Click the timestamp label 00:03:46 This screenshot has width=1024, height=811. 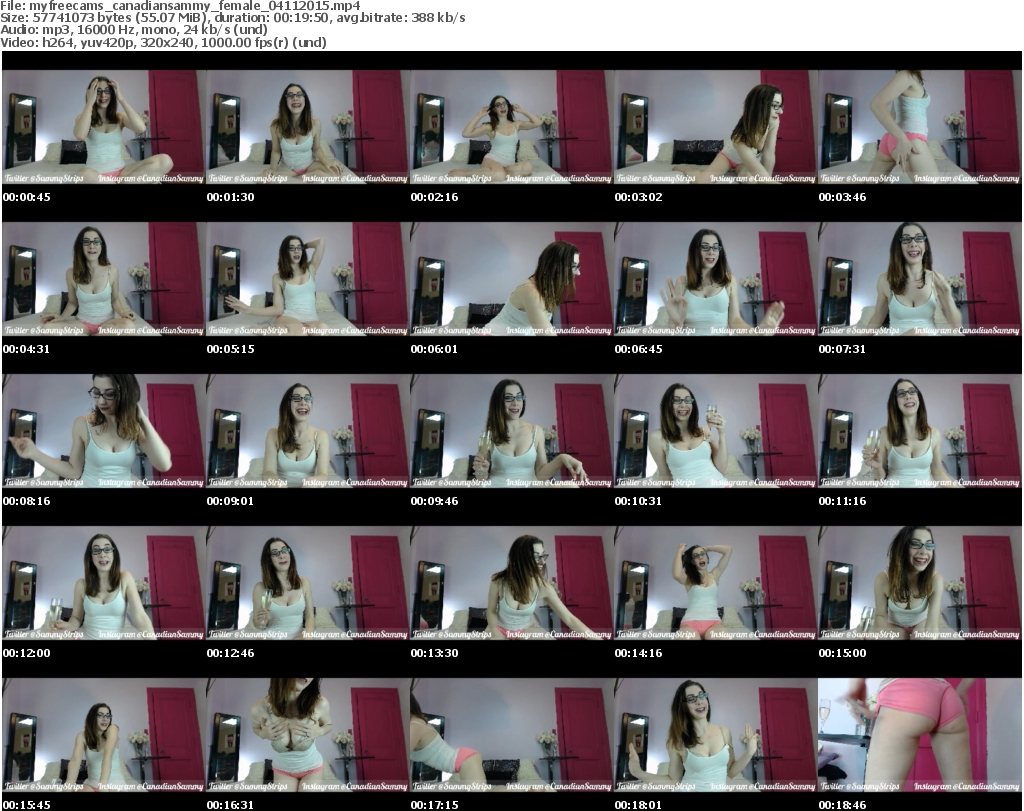842,197
